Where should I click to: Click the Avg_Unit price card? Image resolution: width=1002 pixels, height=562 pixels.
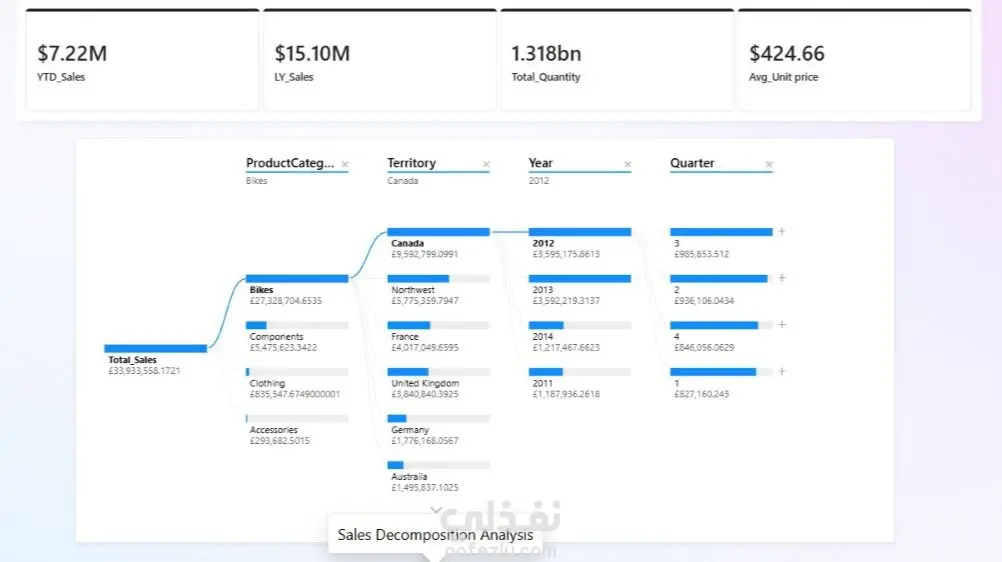(x=854, y=60)
